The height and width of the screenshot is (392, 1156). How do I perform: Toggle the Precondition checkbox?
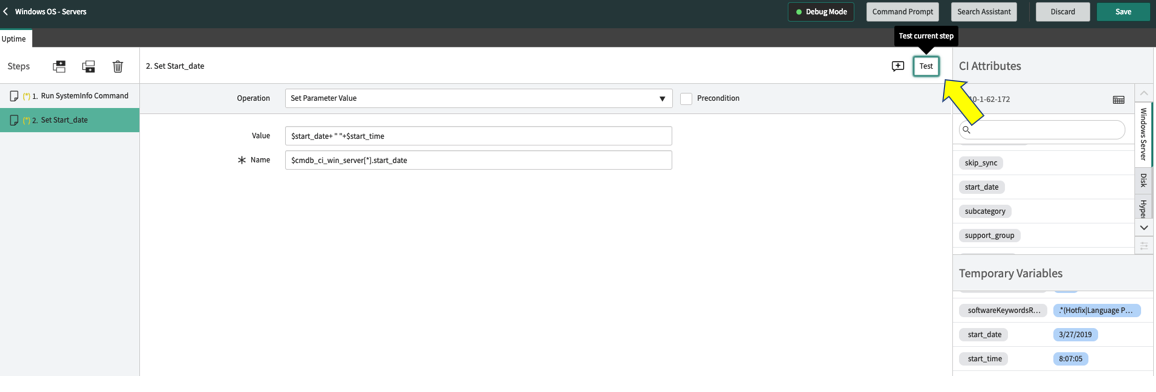point(686,98)
